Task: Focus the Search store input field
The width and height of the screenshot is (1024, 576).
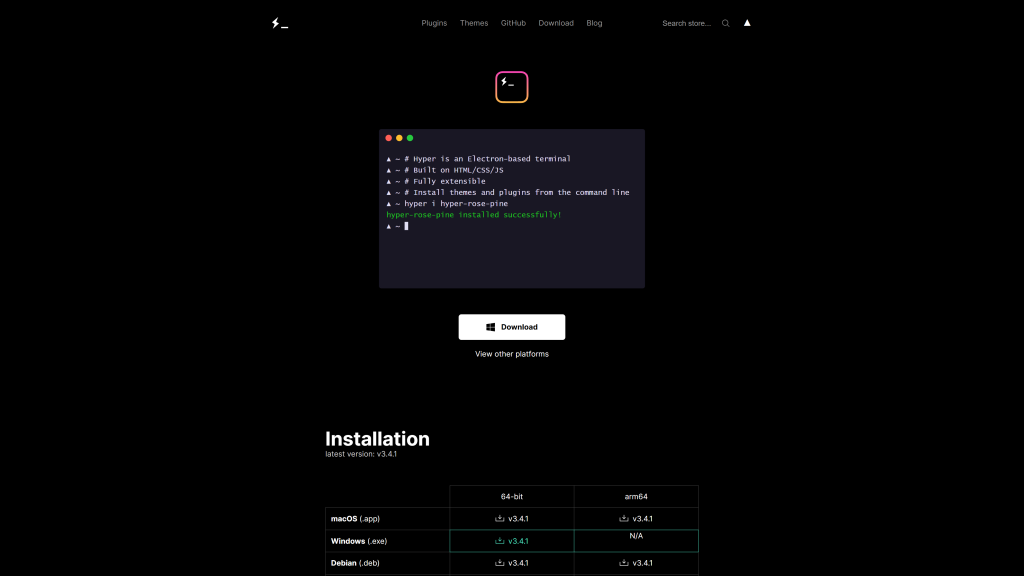Action: coord(688,24)
